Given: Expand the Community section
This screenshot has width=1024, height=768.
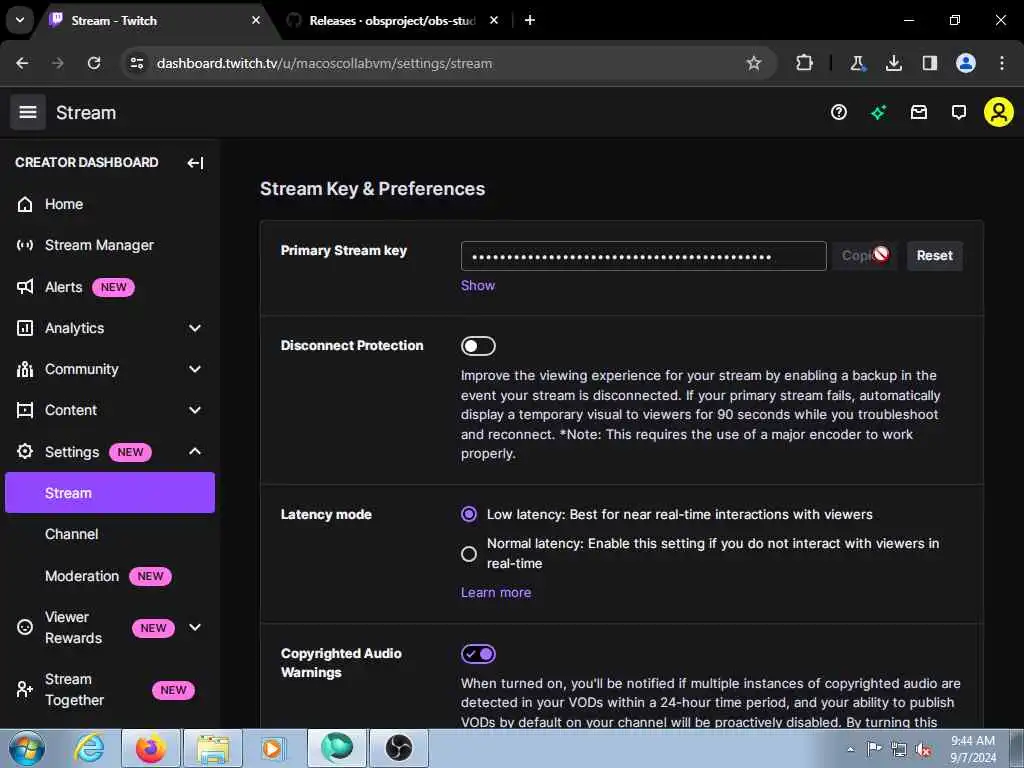Looking at the screenshot, I should [195, 369].
